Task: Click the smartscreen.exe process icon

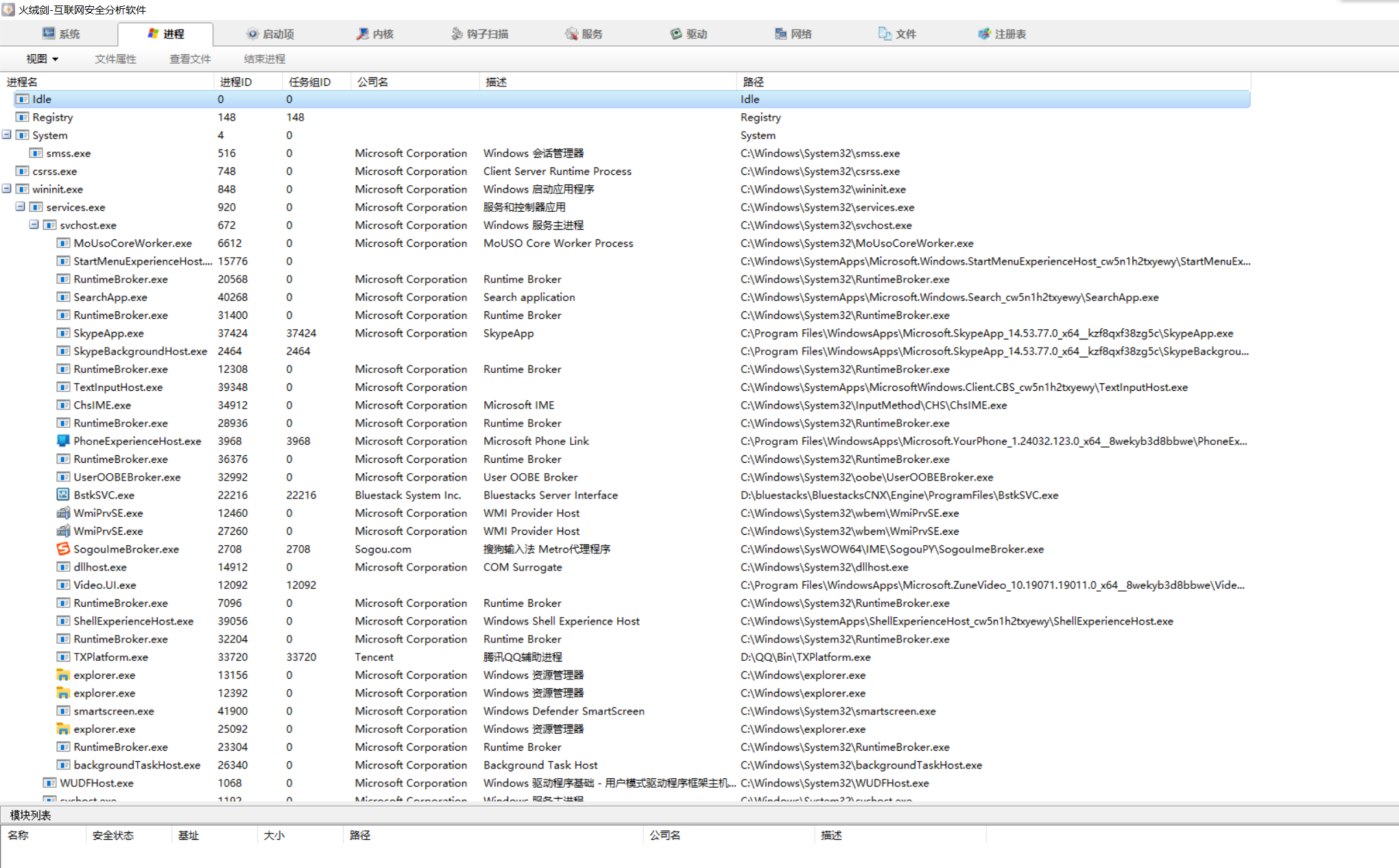Action: (63, 711)
